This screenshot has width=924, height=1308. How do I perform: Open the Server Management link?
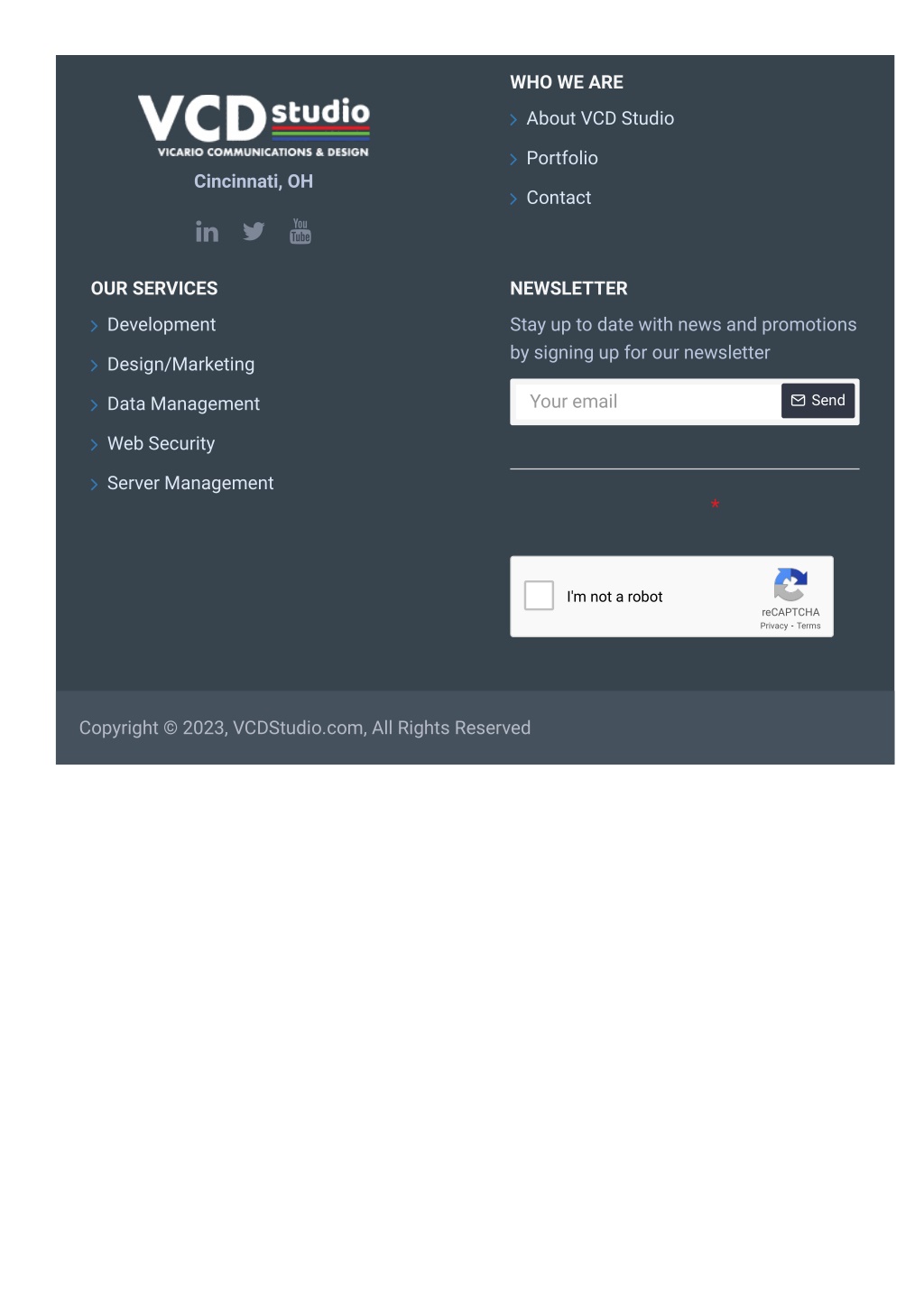(x=190, y=483)
